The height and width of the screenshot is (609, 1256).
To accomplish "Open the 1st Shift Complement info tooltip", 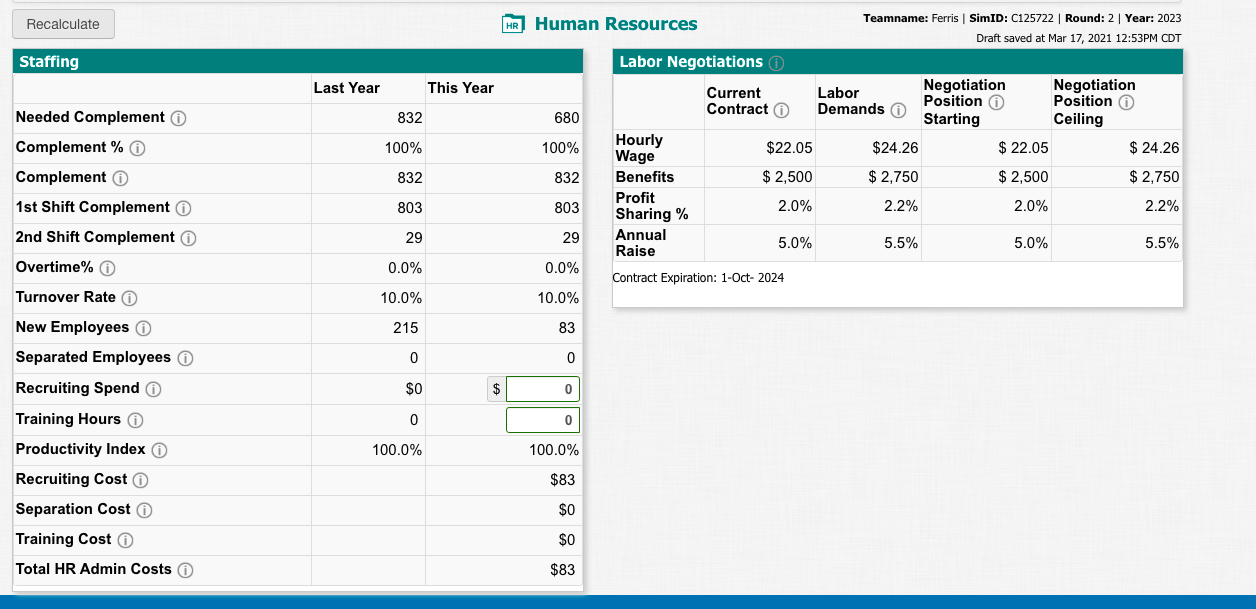I will tap(183, 207).
